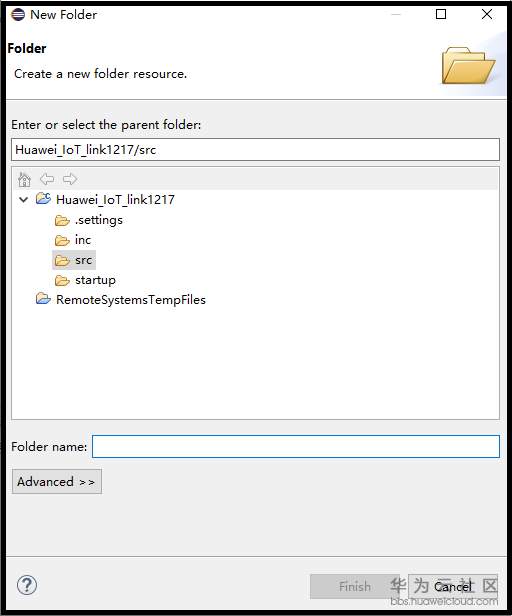Click the Finish button
This screenshot has width=512, height=616.
[x=355, y=587]
